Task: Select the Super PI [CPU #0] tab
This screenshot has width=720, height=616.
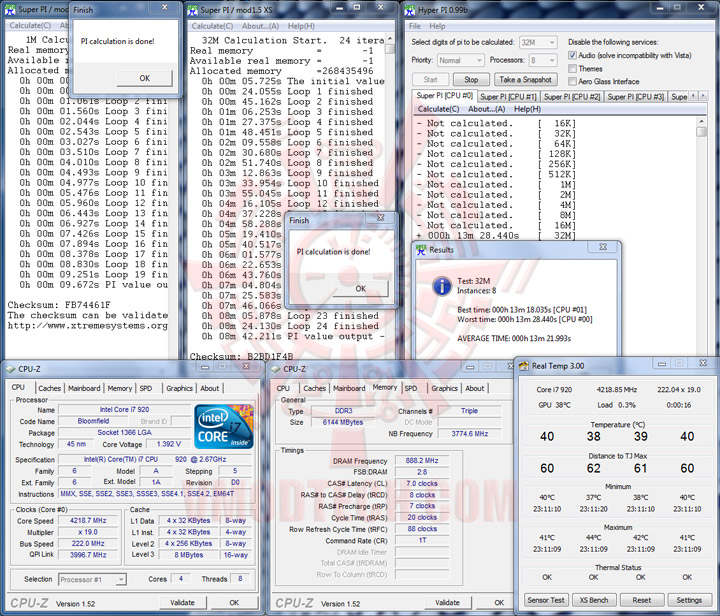Action: (444, 95)
